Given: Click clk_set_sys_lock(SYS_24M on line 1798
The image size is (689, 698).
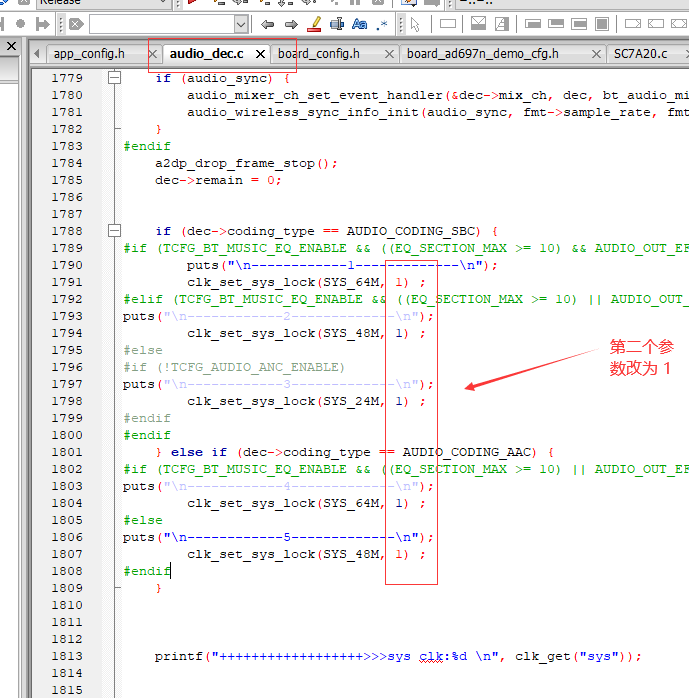Looking at the screenshot, I should [x=285, y=402].
